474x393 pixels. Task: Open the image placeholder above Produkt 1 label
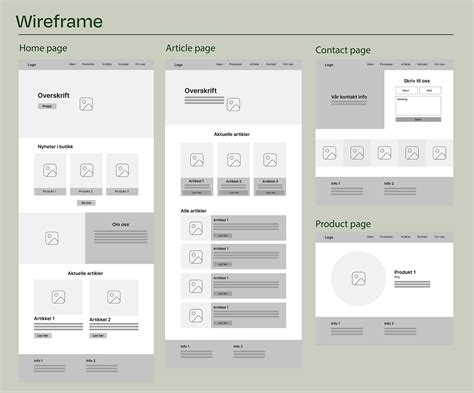pyautogui.click(x=50, y=170)
